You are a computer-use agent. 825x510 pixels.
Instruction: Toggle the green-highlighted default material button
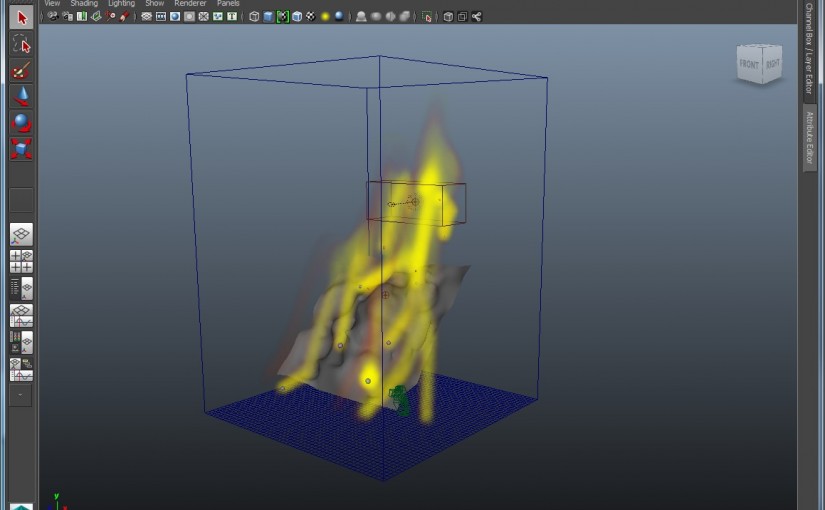pyautogui.click(x=283, y=16)
